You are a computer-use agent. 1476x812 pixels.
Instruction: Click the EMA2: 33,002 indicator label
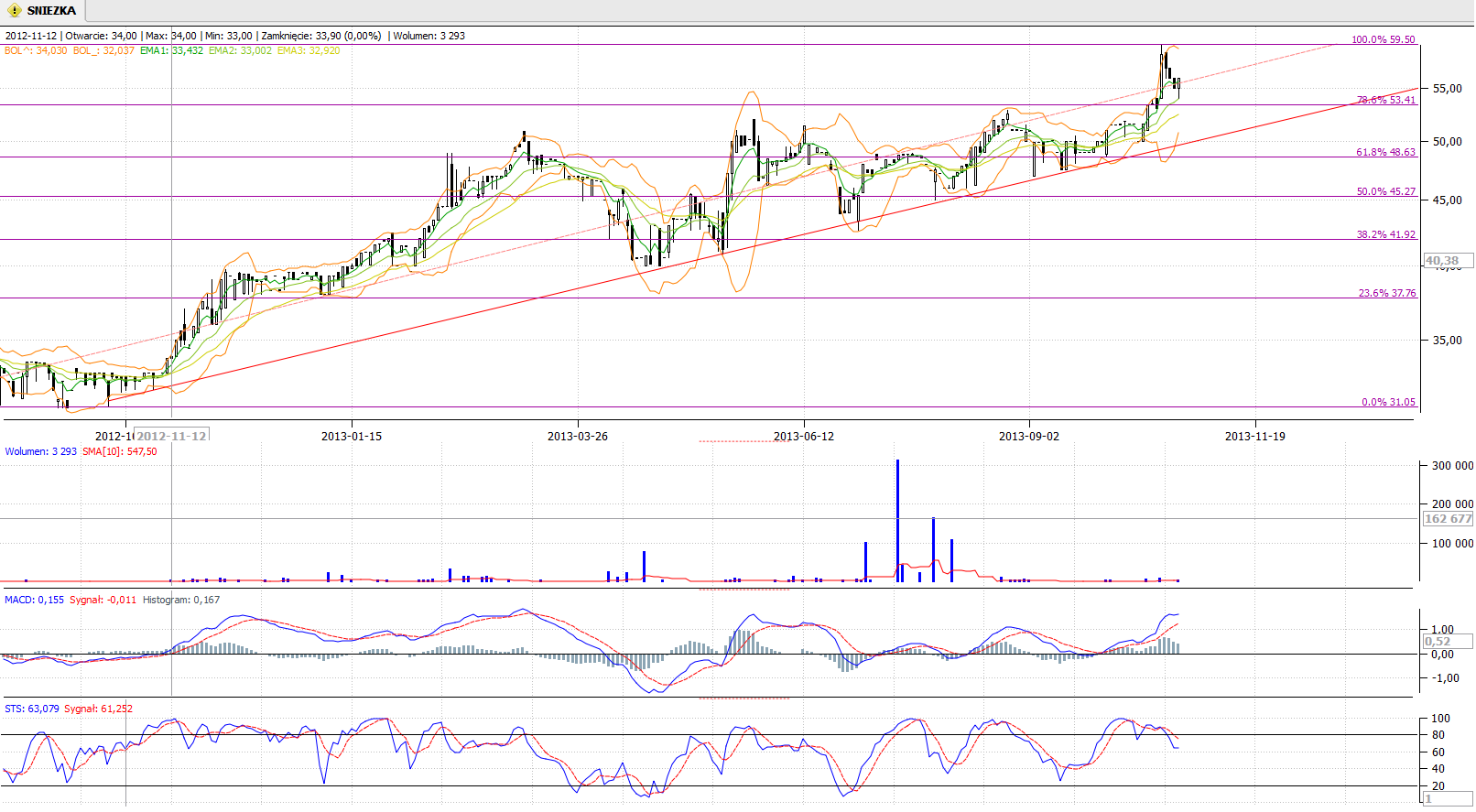(x=240, y=50)
